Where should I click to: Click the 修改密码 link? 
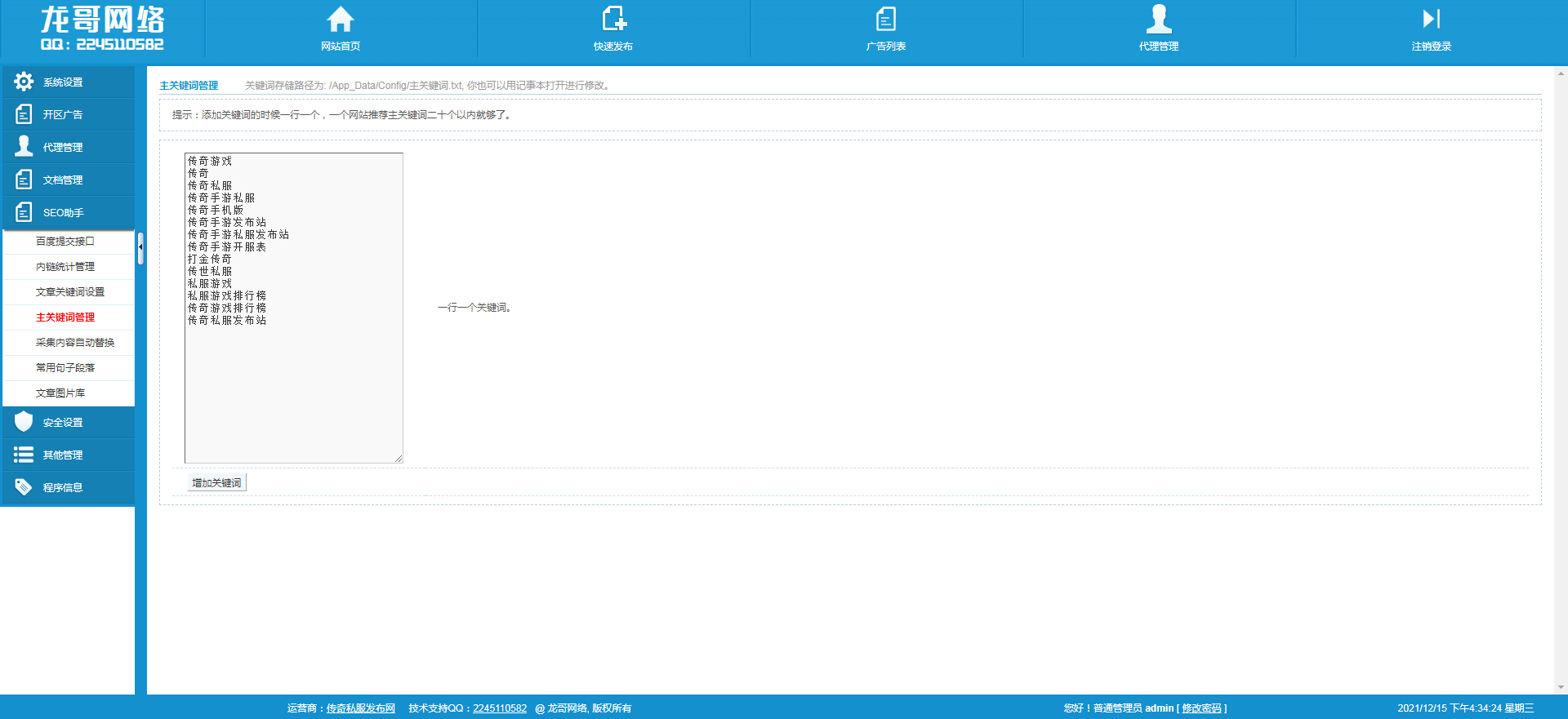(1202, 708)
